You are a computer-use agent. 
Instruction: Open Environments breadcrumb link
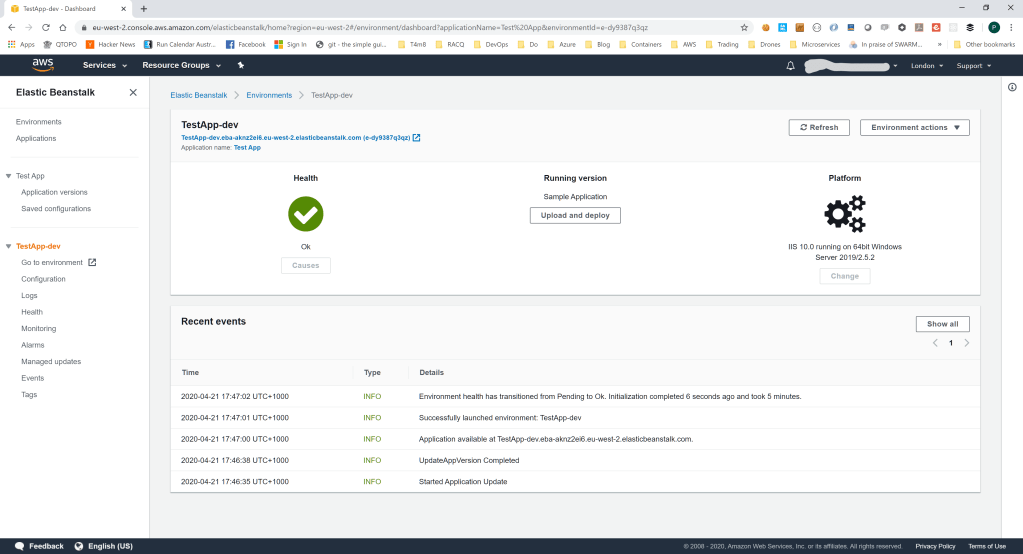(x=269, y=95)
